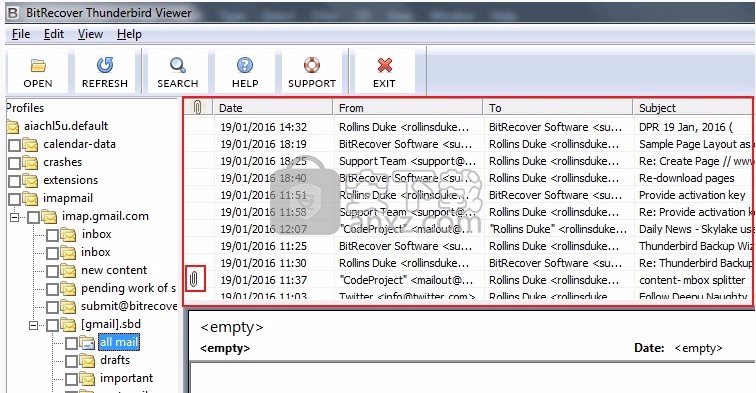
Task: Click the all mail mailbox icon
Action: 87,343
